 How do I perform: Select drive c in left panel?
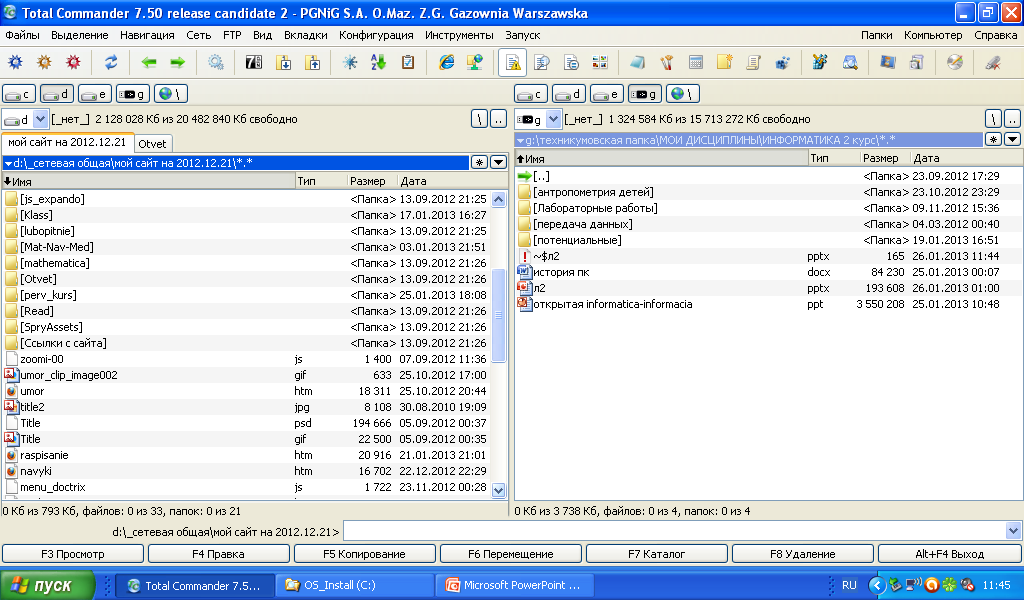[19, 94]
